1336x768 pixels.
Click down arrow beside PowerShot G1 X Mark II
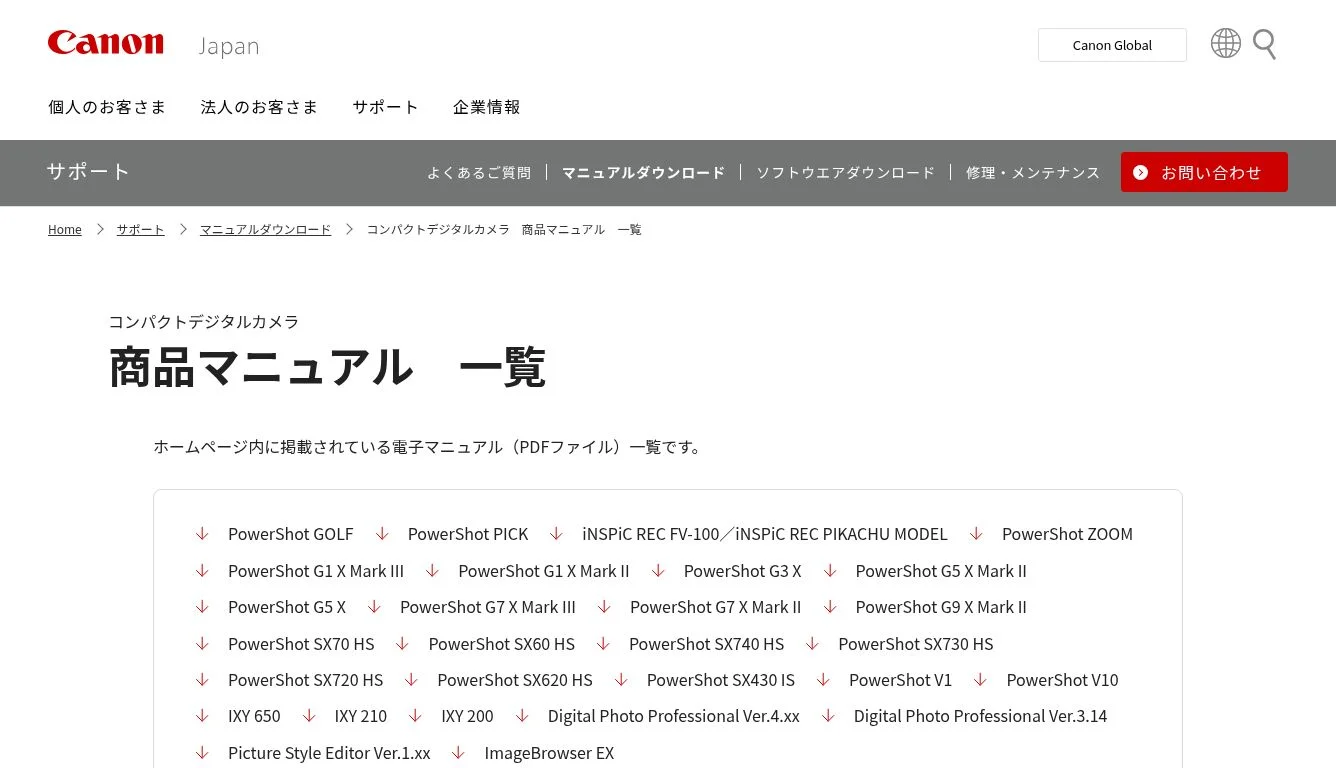(432, 571)
